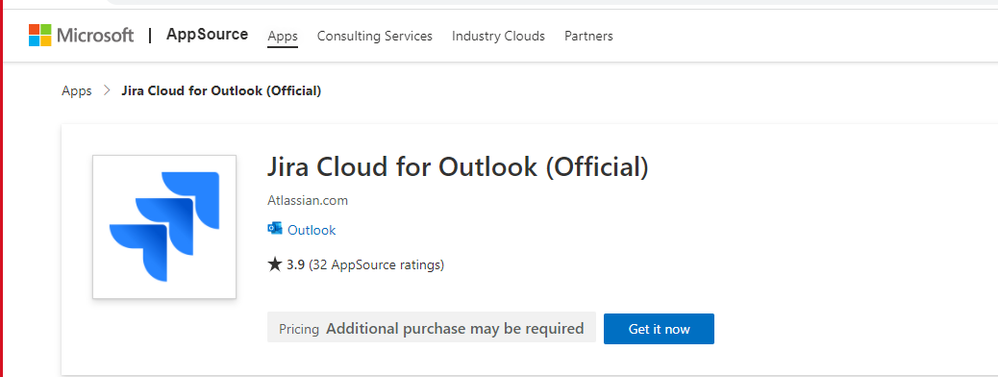Click the Atlassian.com publisher name
Viewport: 998px width, 377px height.
tap(307, 201)
